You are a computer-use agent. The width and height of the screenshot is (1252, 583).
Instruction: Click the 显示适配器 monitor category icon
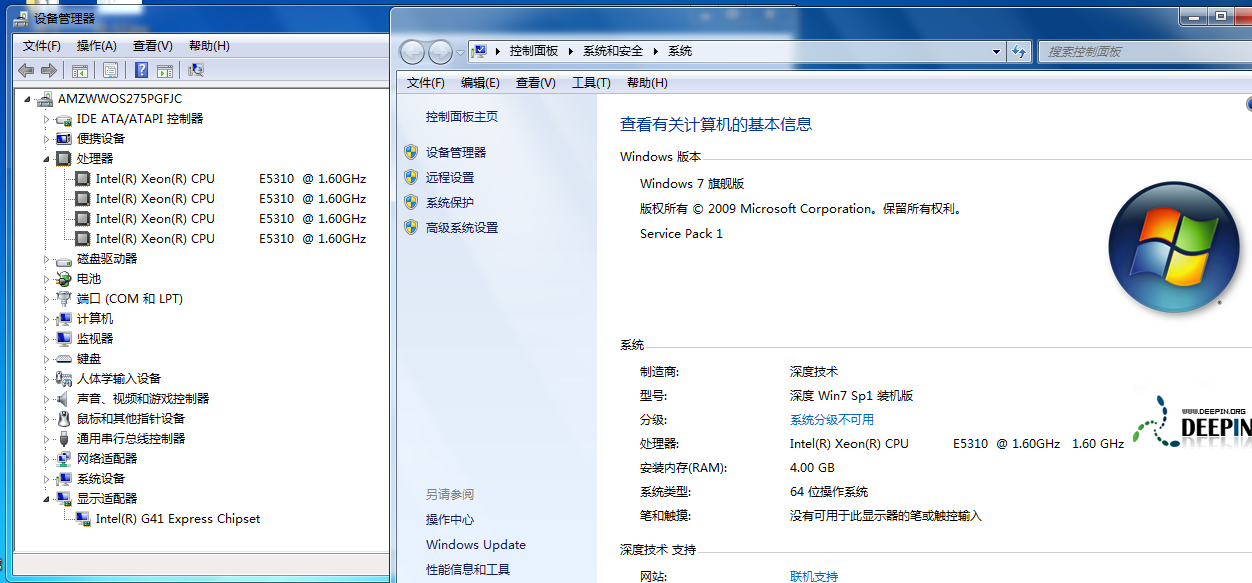[64, 498]
